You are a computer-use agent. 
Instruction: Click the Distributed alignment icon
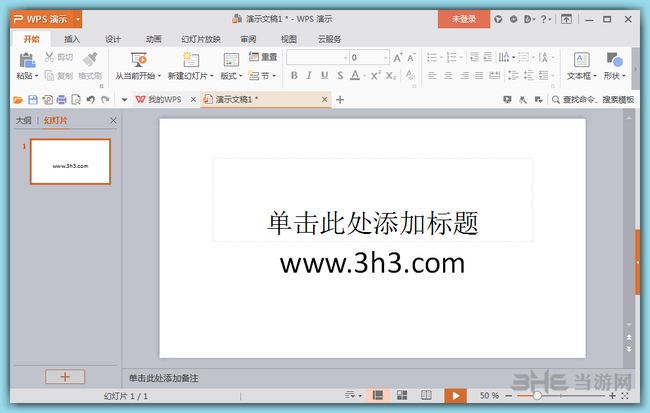pos(495,75)
